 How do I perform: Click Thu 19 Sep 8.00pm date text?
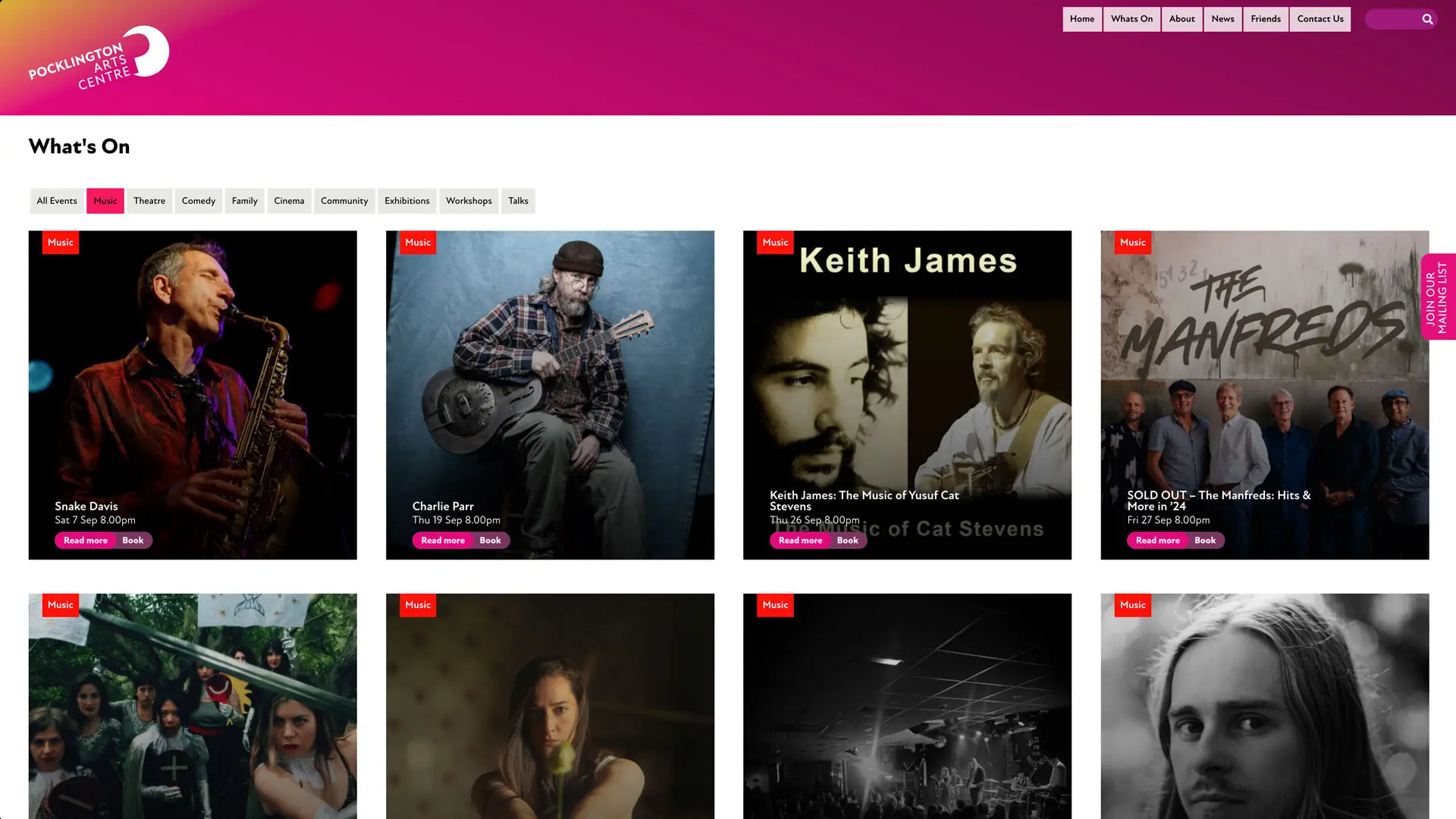click(456, 520)
